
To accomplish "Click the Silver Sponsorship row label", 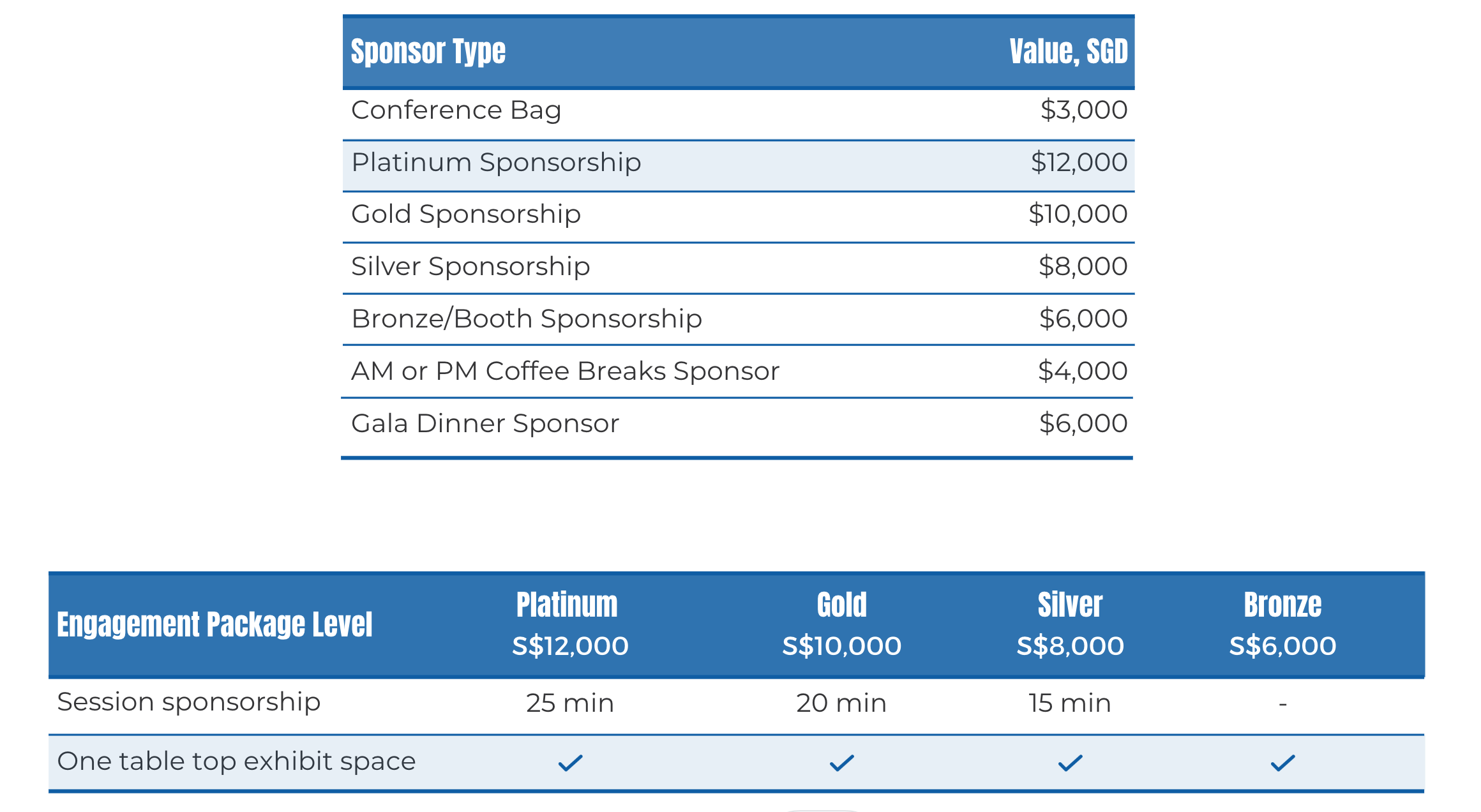I will 470,266.
